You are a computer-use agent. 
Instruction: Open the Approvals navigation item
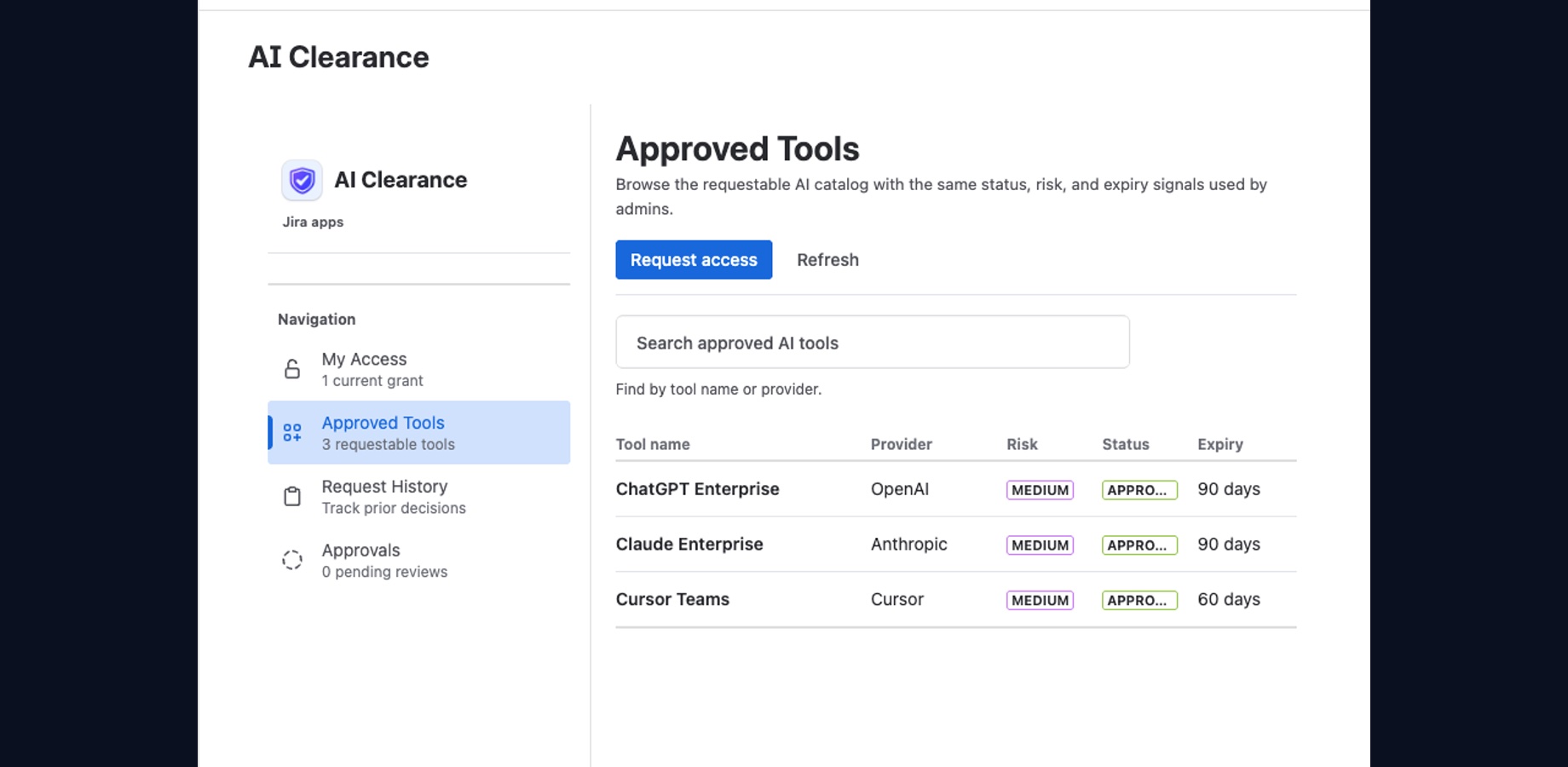click(x=418, y=560)
